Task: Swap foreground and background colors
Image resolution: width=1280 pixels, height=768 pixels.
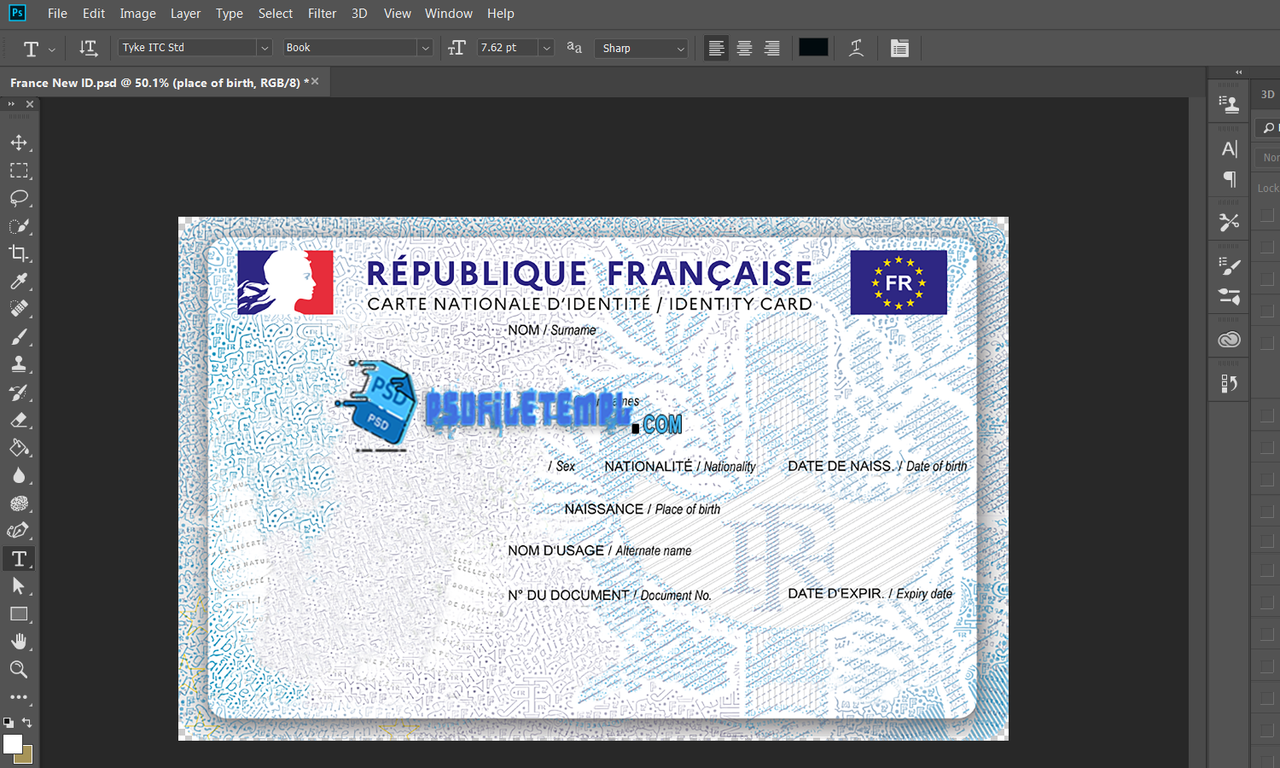Action: [x=28, y=722]
